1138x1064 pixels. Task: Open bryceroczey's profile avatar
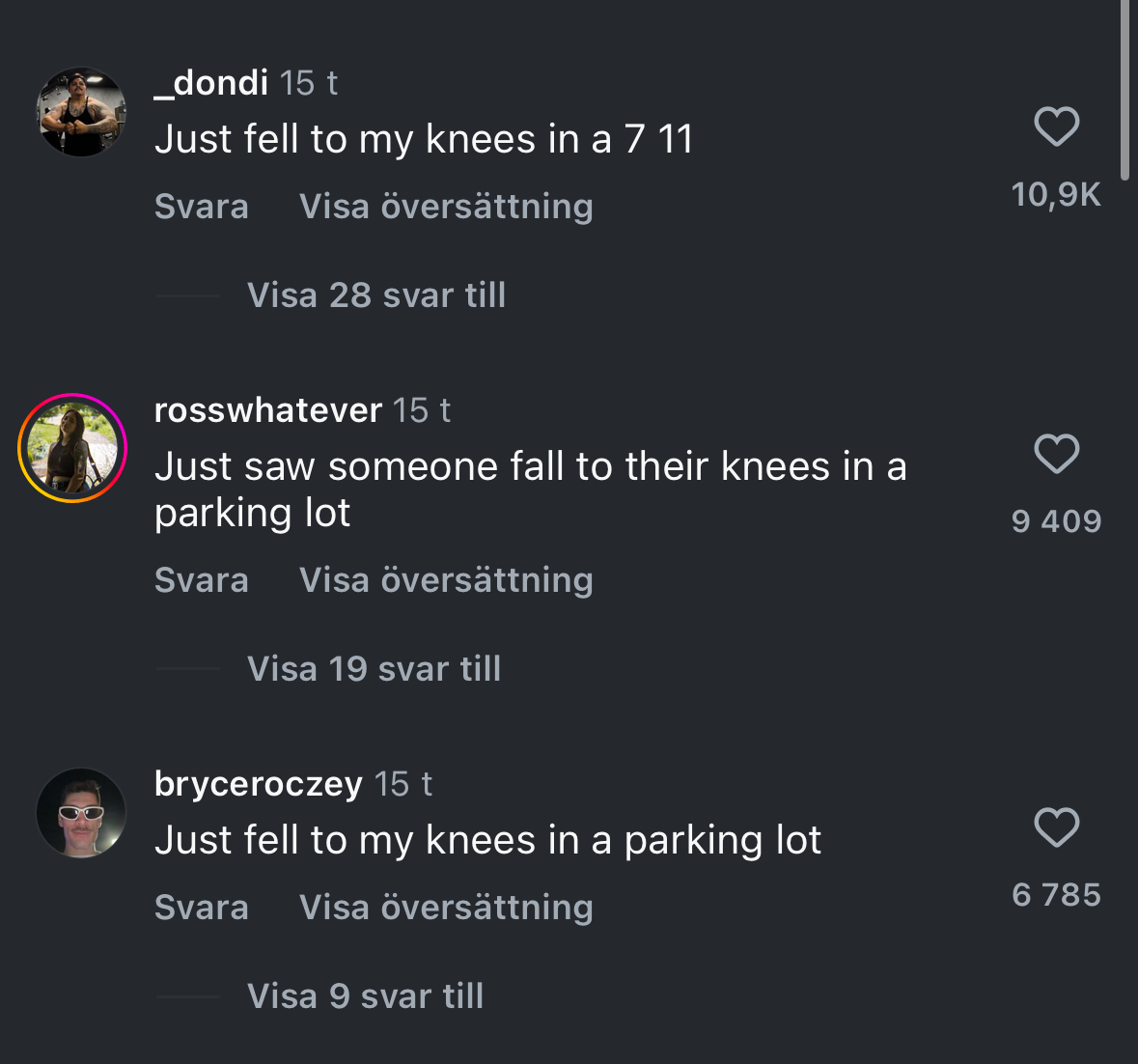pyautogui.click(x=81, y=813)
